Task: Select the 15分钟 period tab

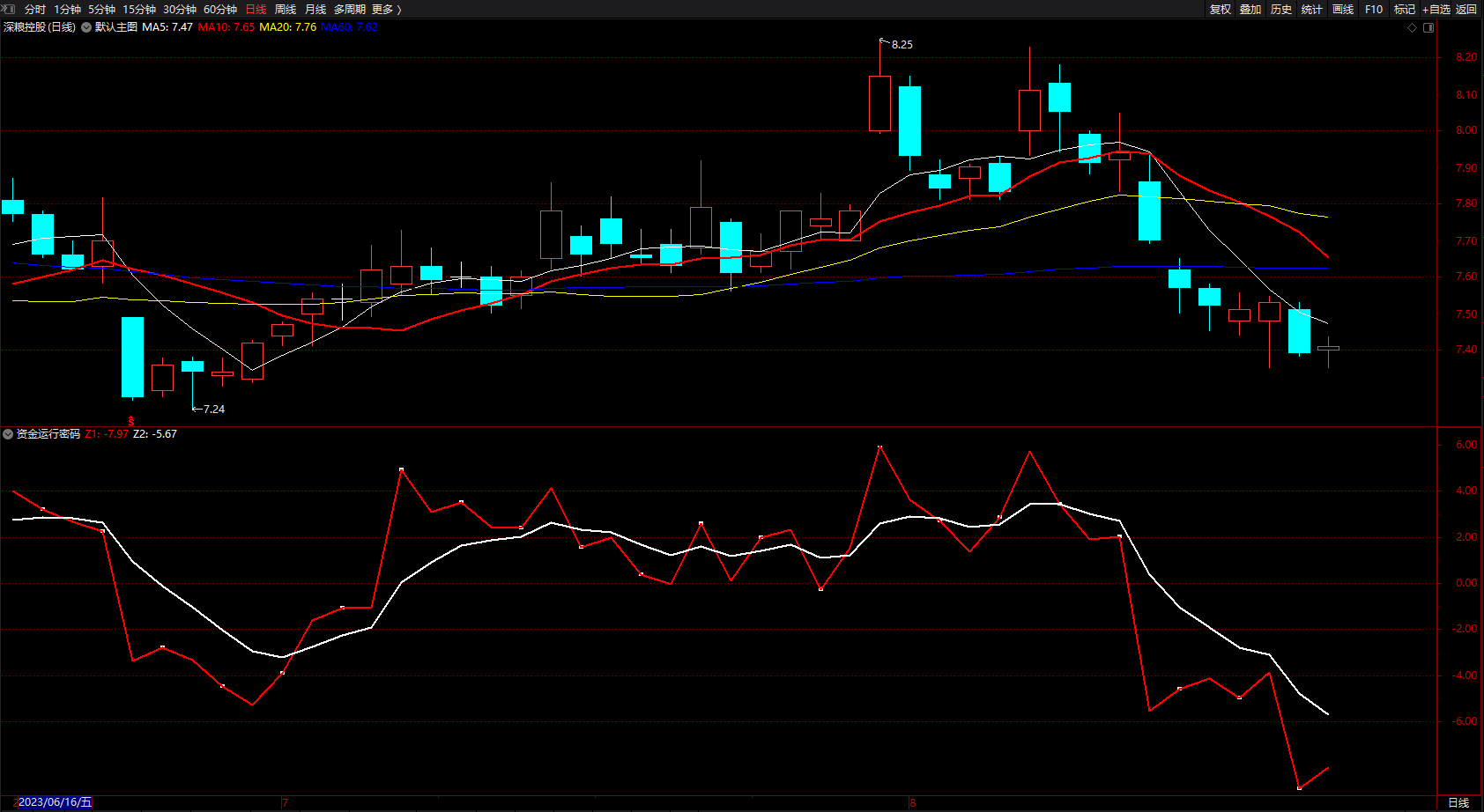Action: pos(139,10)
